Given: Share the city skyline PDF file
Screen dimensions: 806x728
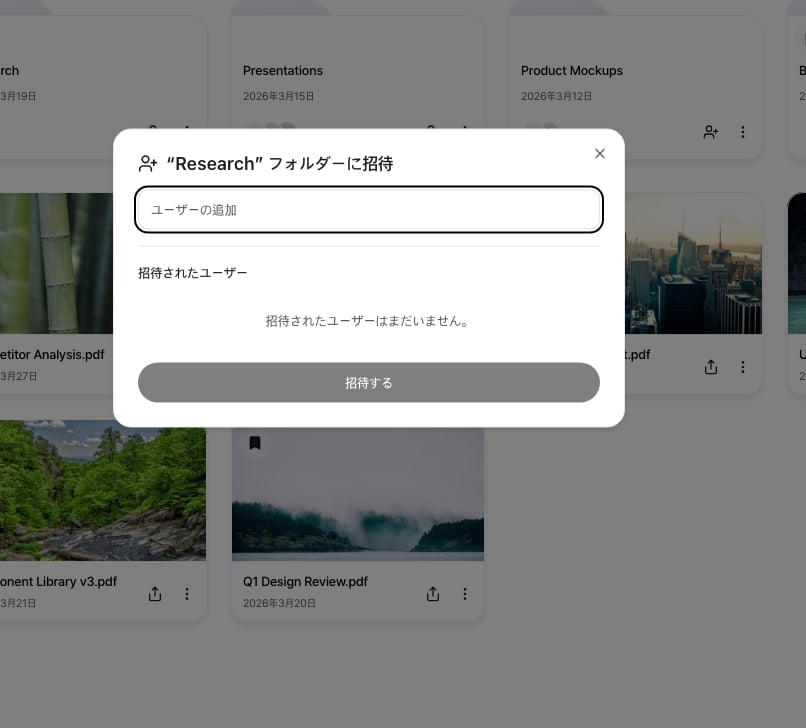Looking at the screenshot, I should (710, 367).
